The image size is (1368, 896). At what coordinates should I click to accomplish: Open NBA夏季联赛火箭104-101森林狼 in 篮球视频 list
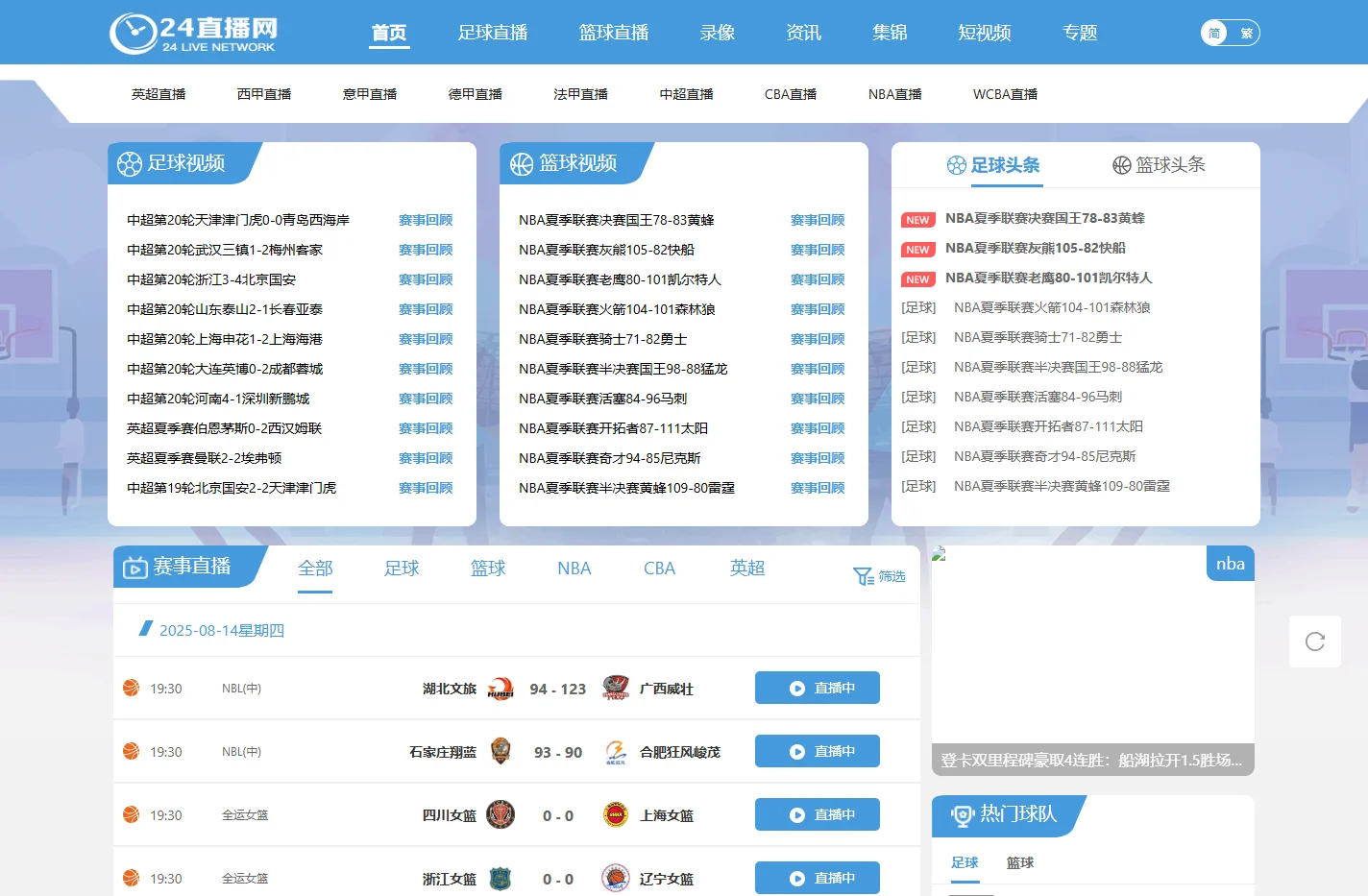click(x=617, y=309)
